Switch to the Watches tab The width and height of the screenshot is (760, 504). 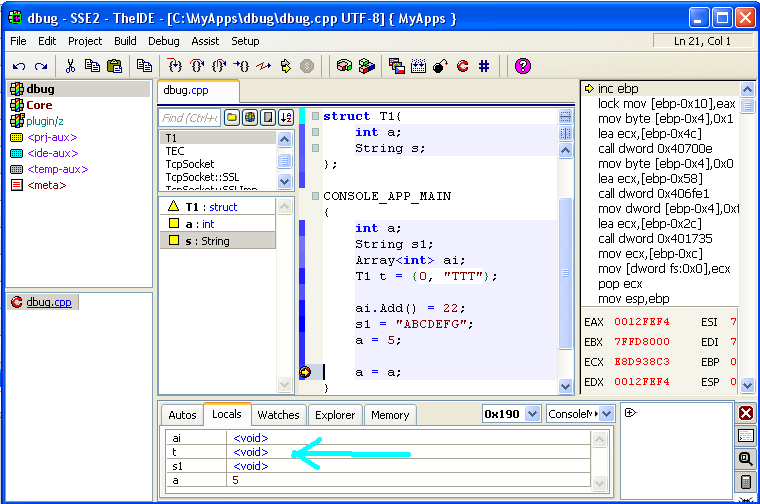(278, 415)
